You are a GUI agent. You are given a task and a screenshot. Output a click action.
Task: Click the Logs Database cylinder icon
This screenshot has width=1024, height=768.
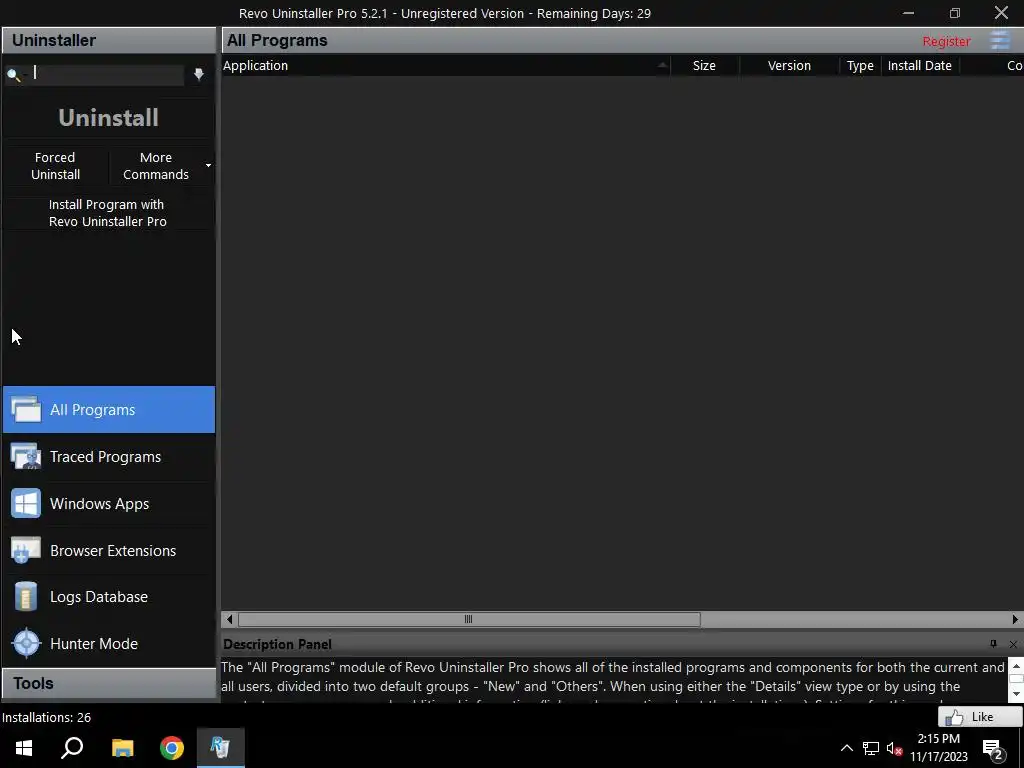26,597
